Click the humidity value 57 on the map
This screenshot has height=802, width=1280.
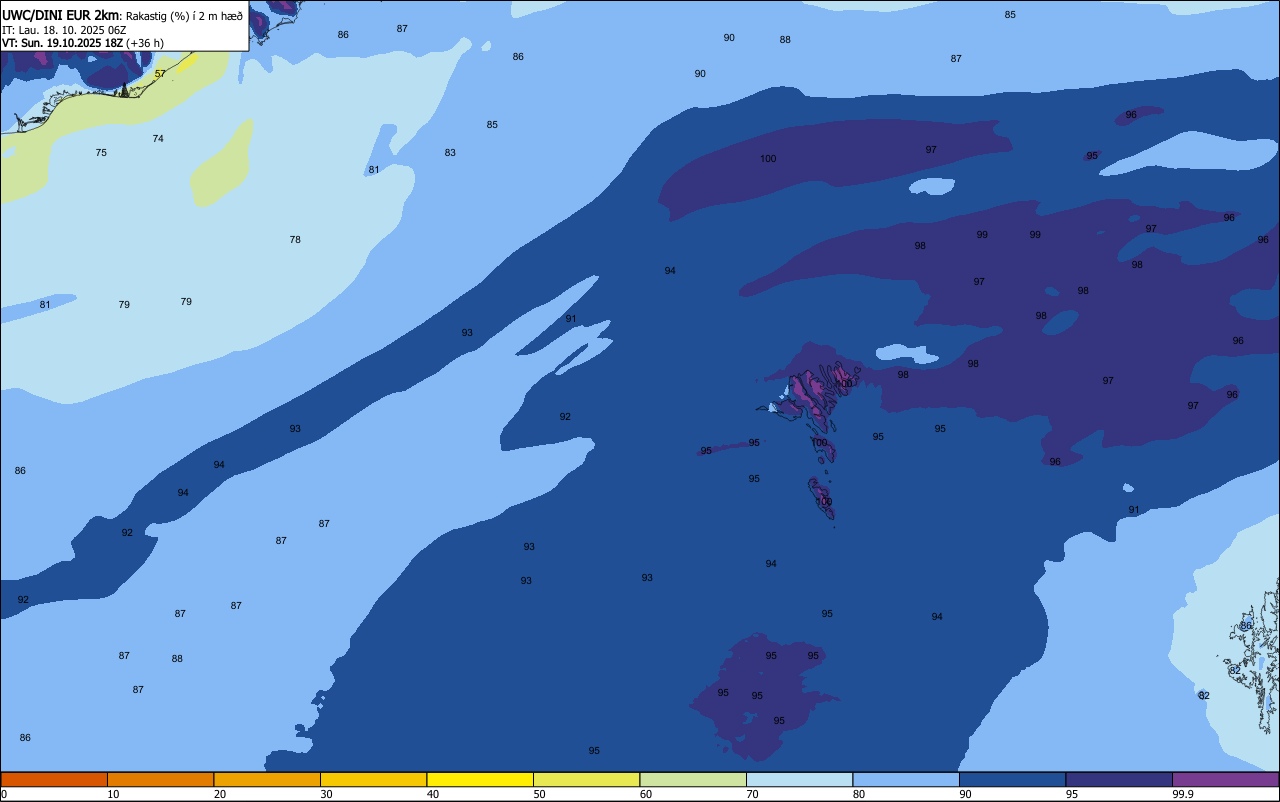pyautogui.click(x=160, y=74)
